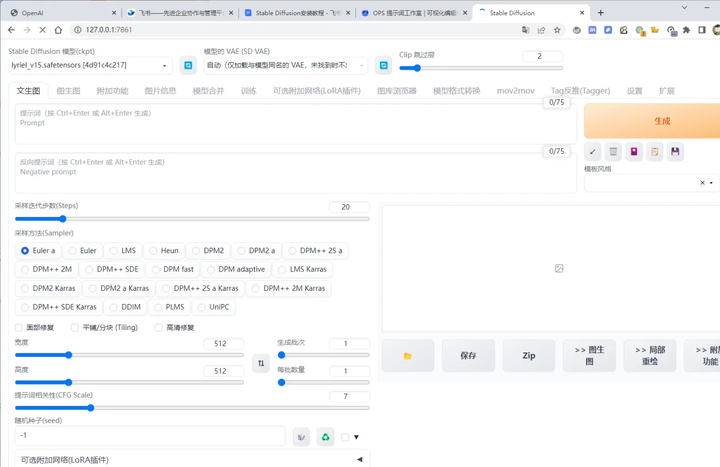Bookmark this page with the star icon
The image size is (720, 467).
(x=557, y=30)
